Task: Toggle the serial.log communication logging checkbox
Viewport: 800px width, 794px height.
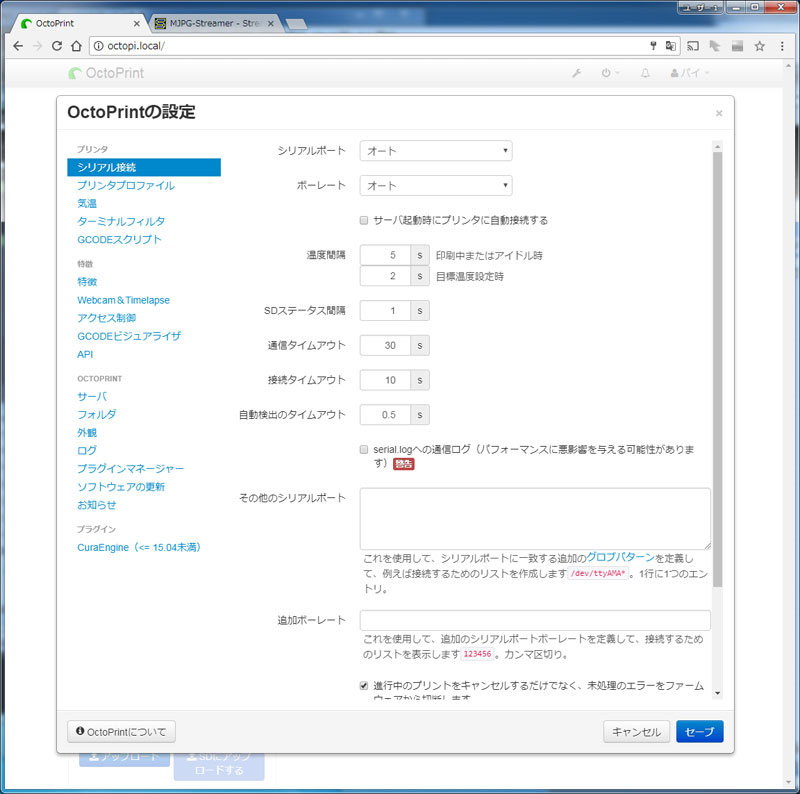Action: (x=364, y=450)
